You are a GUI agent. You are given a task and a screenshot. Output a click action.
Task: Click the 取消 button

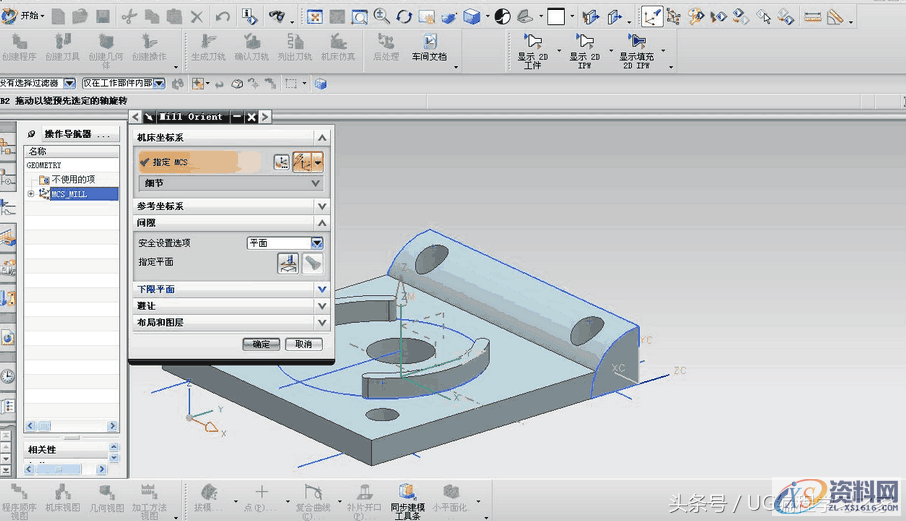[x=304, y=344]
